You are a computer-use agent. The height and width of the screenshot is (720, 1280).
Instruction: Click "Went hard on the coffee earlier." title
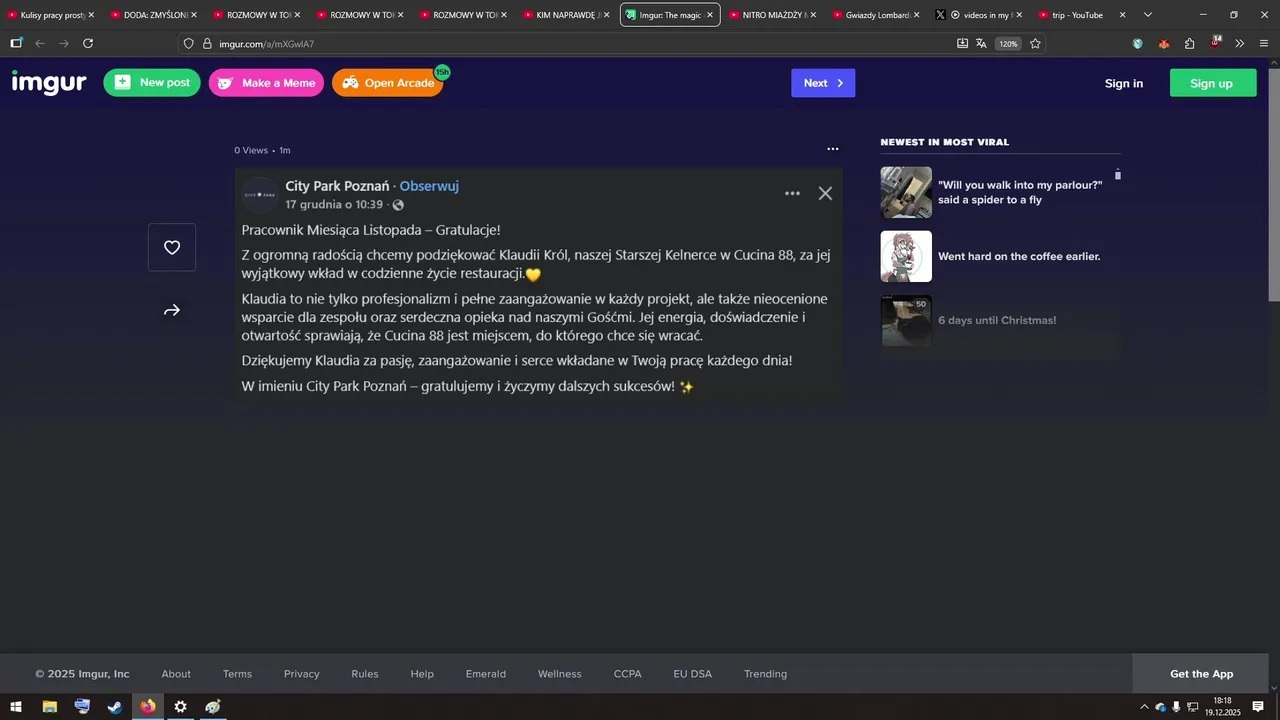(x=1019, y=256)
